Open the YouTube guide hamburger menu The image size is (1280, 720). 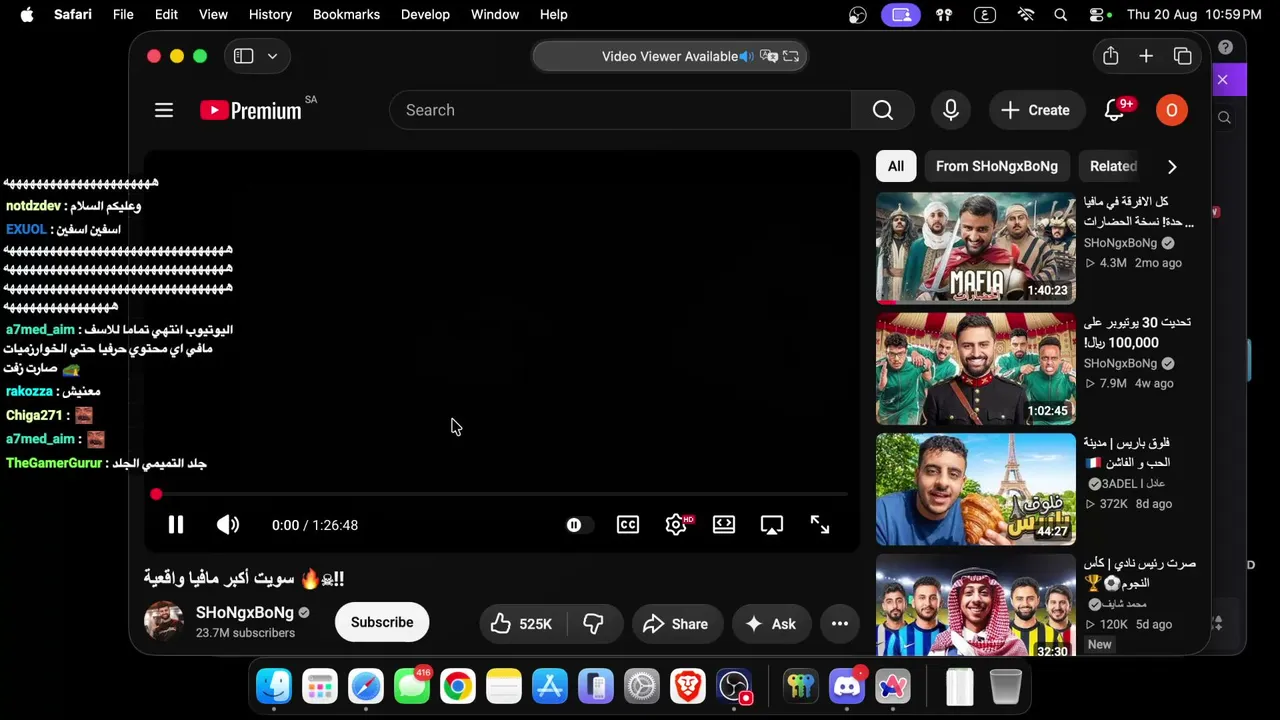[x=164, y=110]
